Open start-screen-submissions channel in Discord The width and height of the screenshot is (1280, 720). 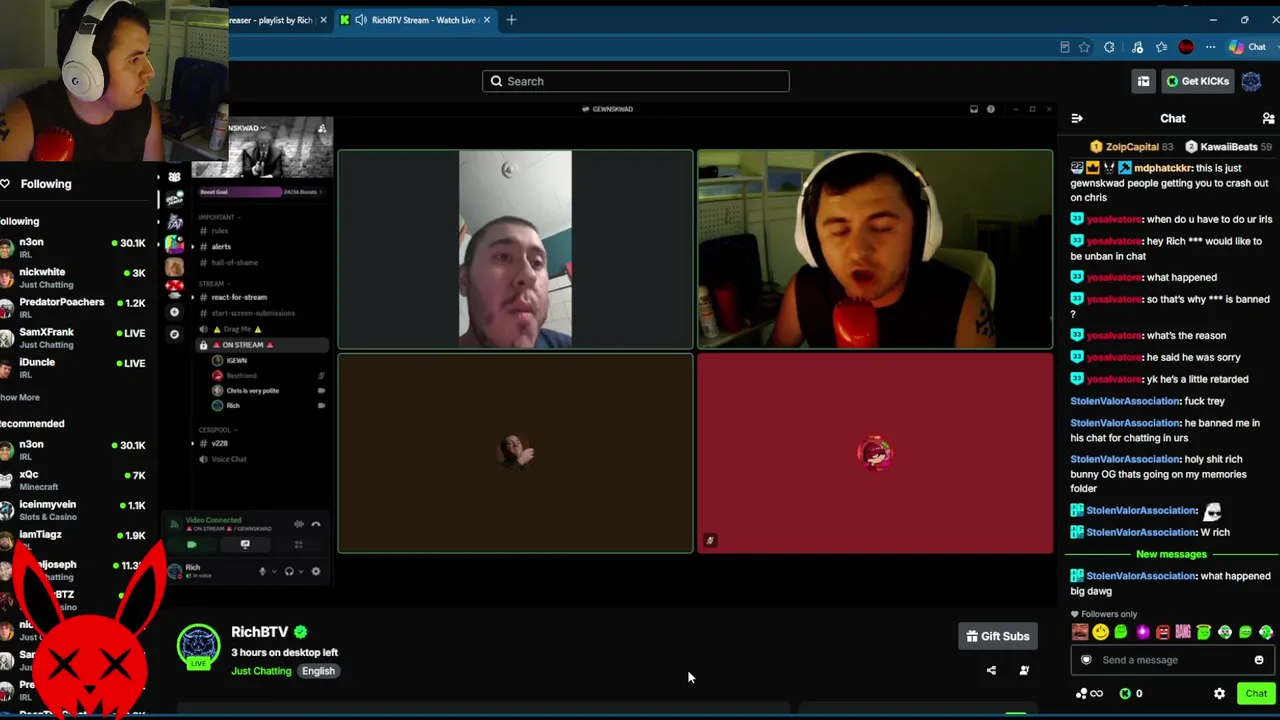pyautogui.click(x=260, y=313)
